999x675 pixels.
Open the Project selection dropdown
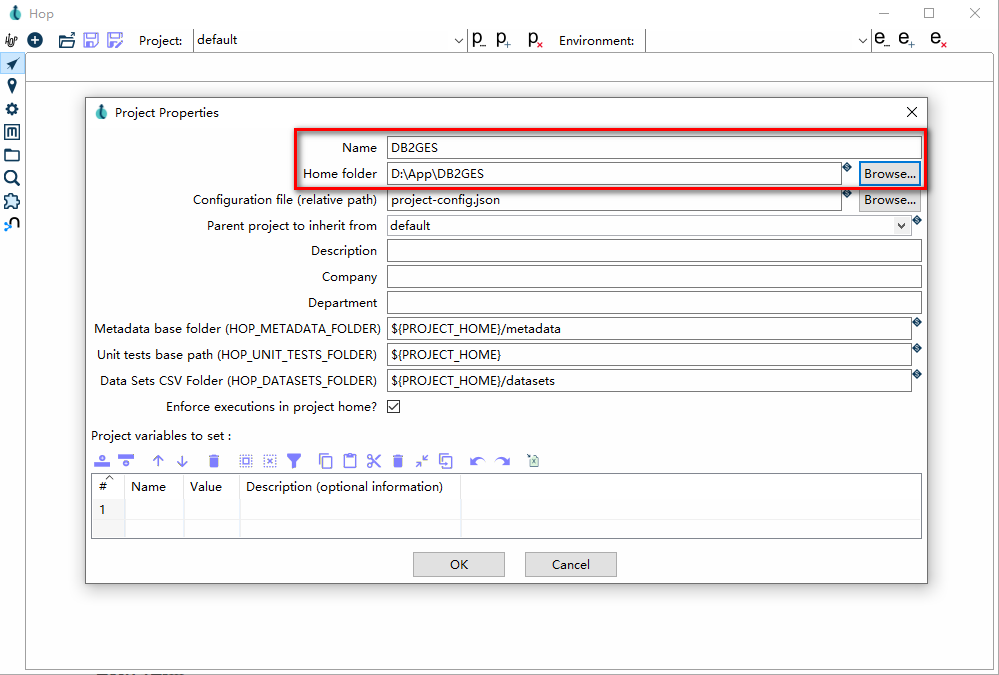[459, 41]
